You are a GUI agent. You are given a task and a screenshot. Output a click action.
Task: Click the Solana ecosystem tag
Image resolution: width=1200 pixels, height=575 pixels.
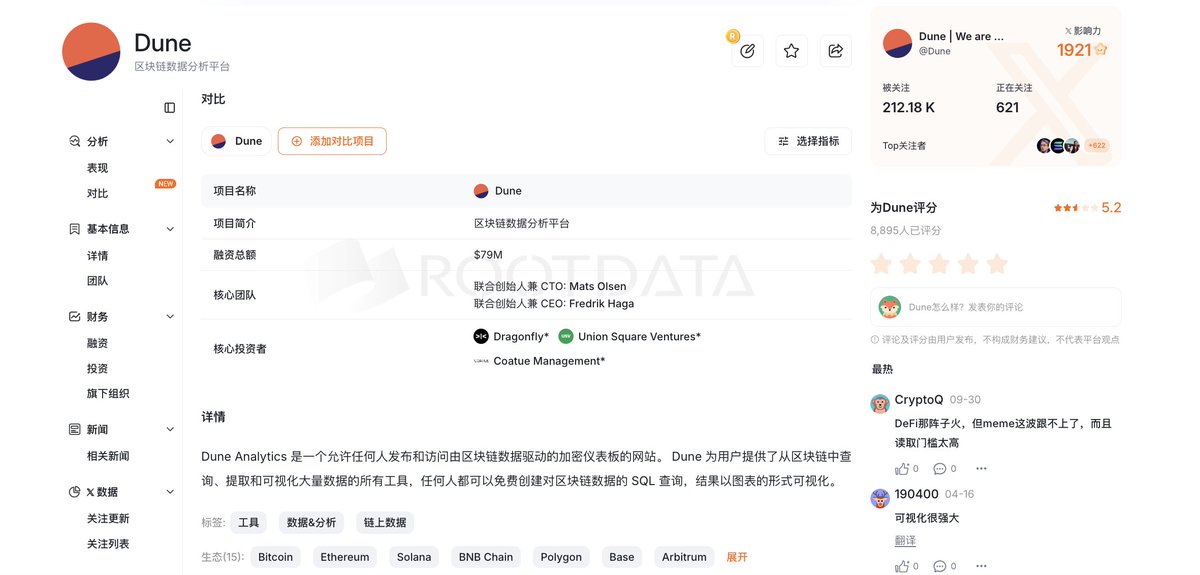pyautogui.click(x=414, y=557)
